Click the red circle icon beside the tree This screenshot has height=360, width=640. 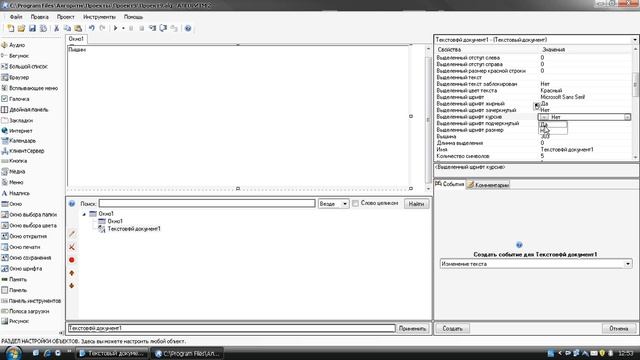tap(72, 260)
